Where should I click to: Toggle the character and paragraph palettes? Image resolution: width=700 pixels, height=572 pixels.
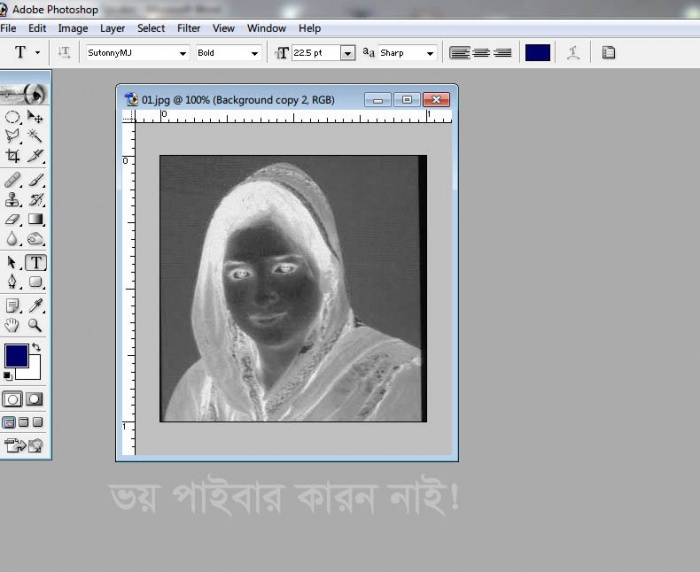(x=608, y=52)
